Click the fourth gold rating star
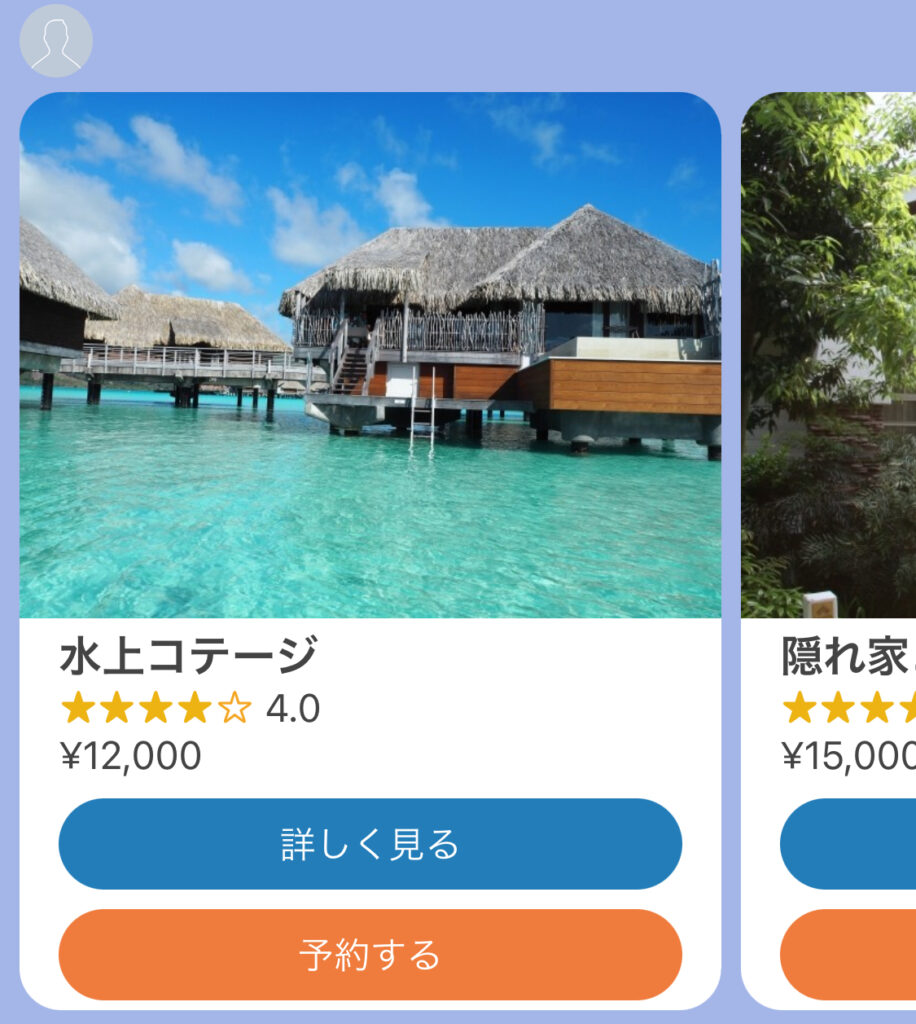This screenshot has height=1024, width=916. pos(195,708)
